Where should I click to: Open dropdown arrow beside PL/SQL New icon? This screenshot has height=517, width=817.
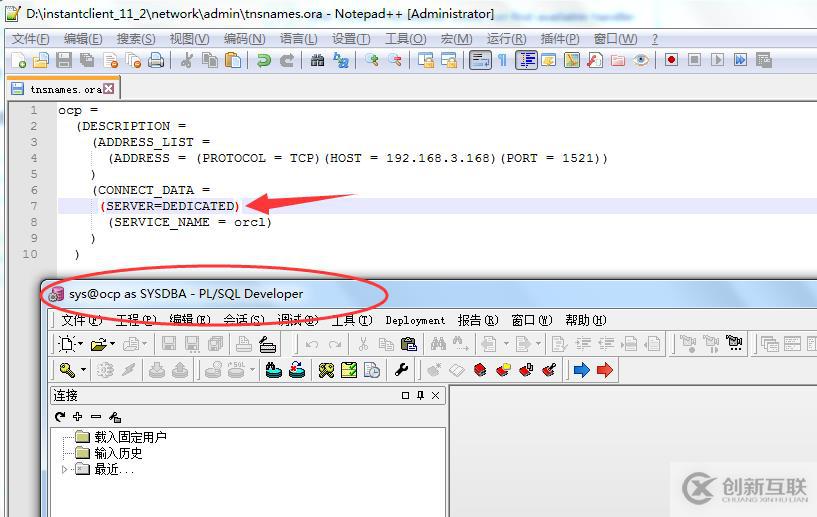80,344
